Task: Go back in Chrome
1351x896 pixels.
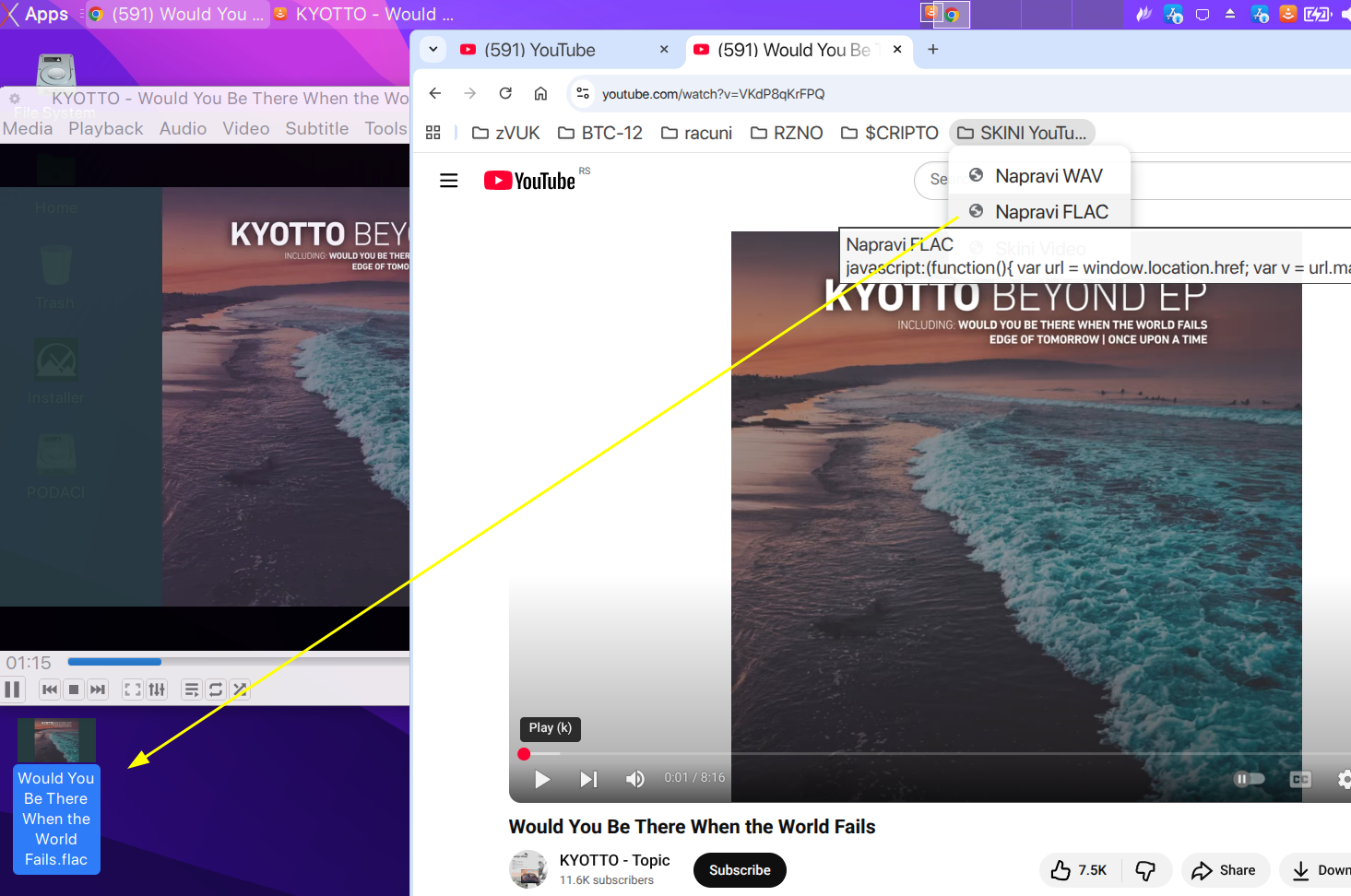Action: point(435,93)
